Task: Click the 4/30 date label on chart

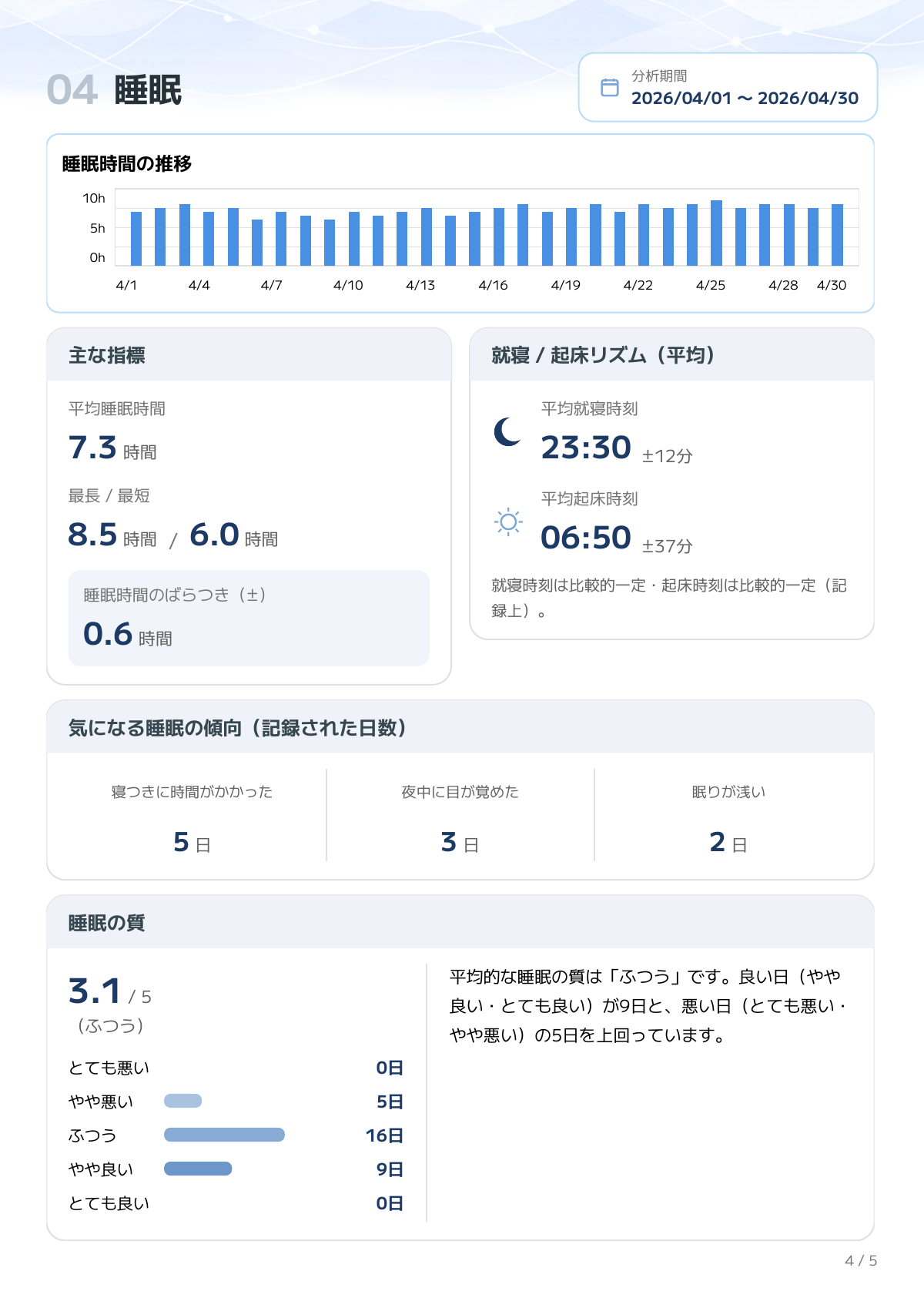Action: click(x=832, y=285)
